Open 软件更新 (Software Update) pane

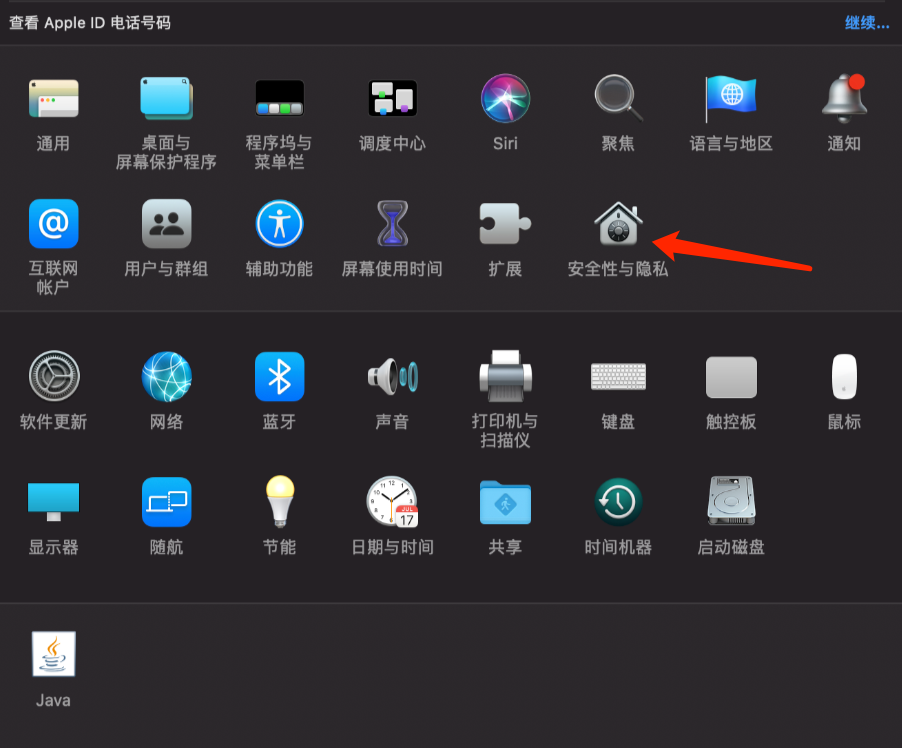(53, 376)
